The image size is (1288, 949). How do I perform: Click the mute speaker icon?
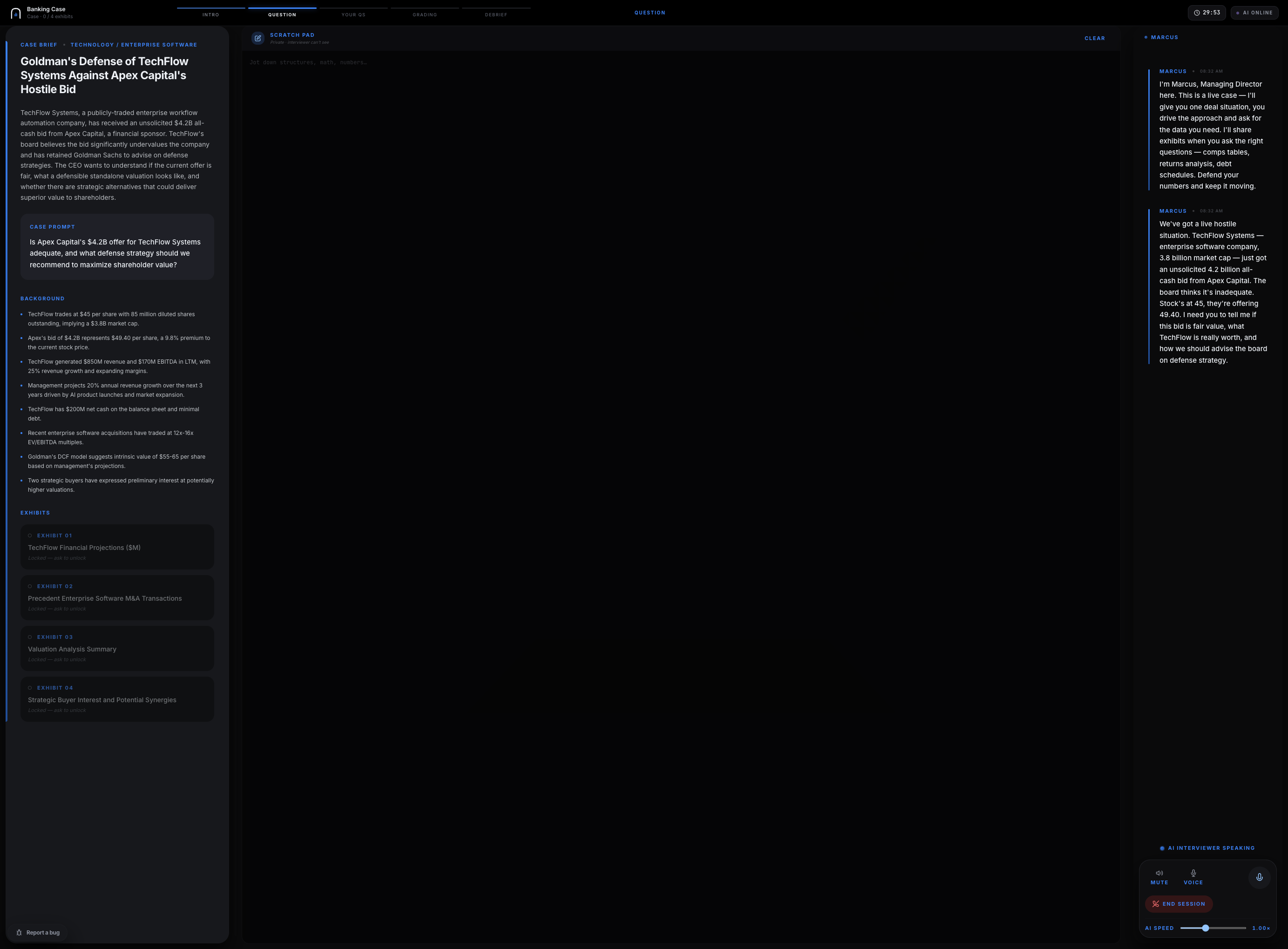click(x=1159, y=873)
